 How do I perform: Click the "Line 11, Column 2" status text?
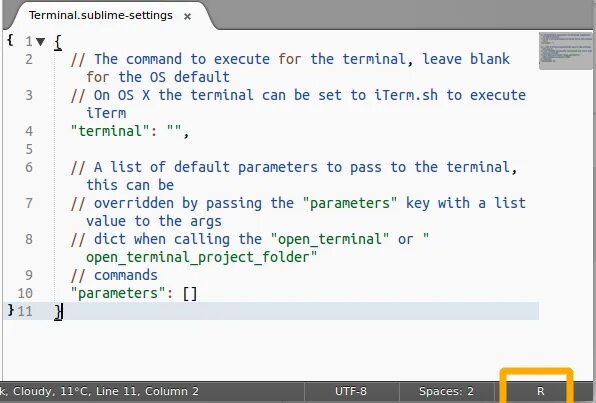147,391
